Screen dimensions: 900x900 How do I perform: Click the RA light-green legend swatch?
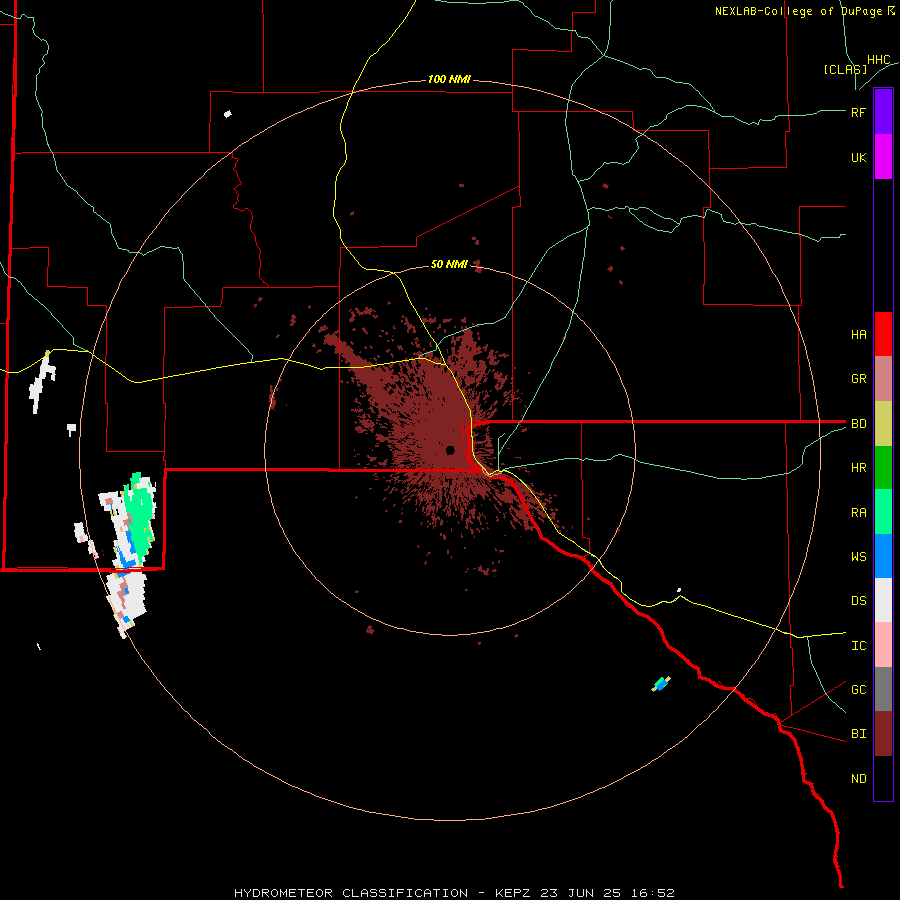click(883, 512)
